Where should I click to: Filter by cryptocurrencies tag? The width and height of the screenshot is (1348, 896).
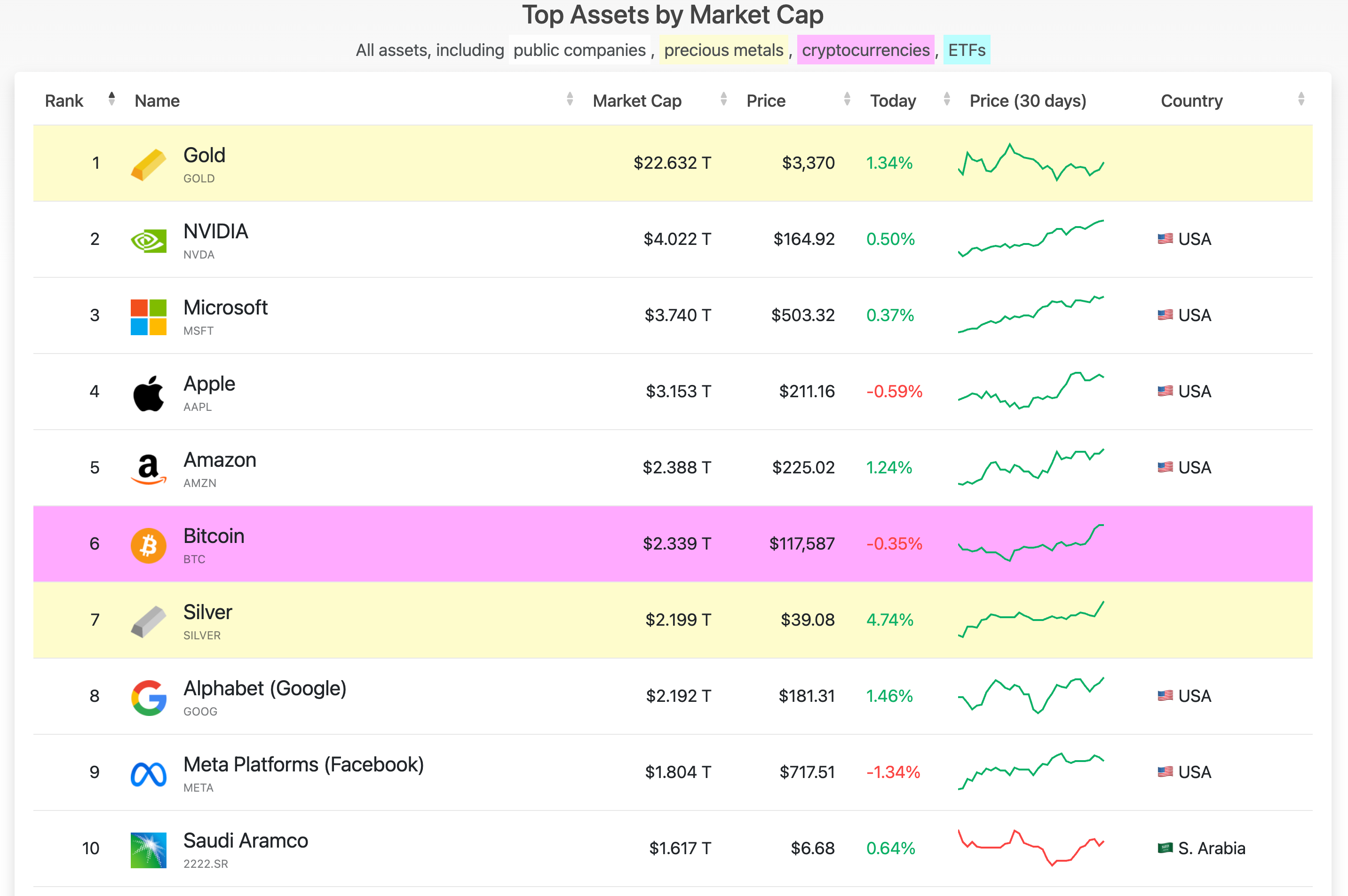point(865,50)
